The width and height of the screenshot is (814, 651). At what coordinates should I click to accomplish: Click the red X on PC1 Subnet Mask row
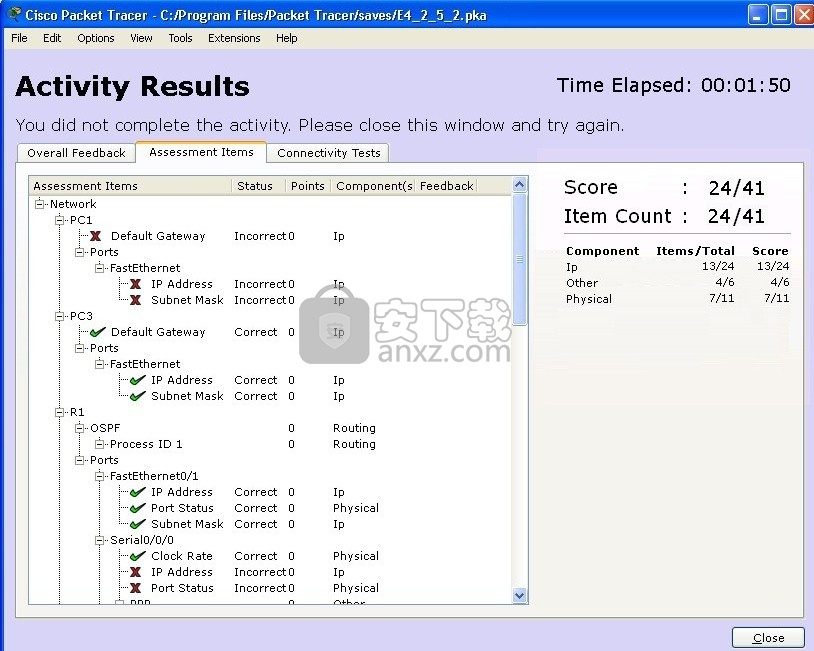point(135,300)
